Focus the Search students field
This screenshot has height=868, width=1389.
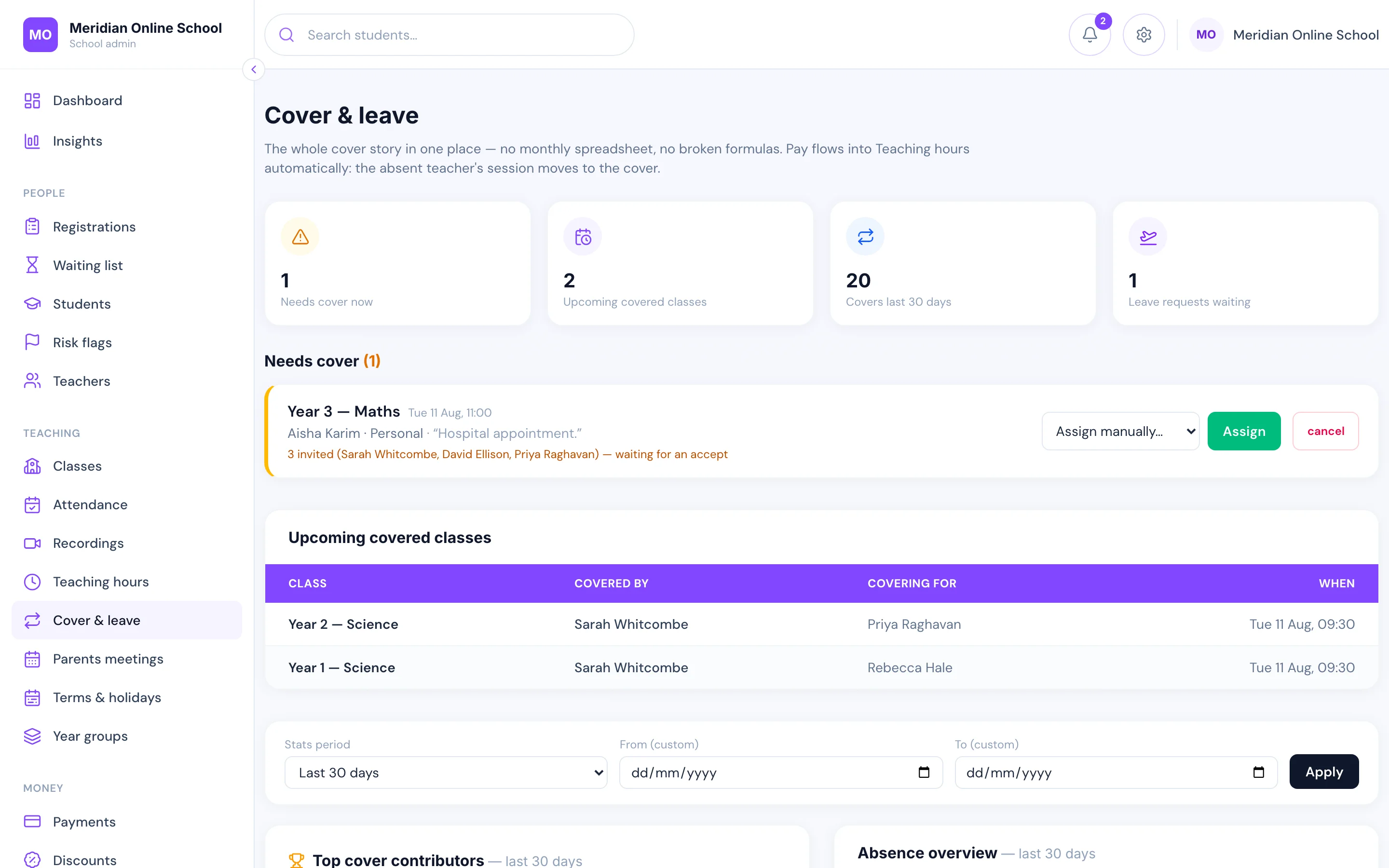pos(449,35)
